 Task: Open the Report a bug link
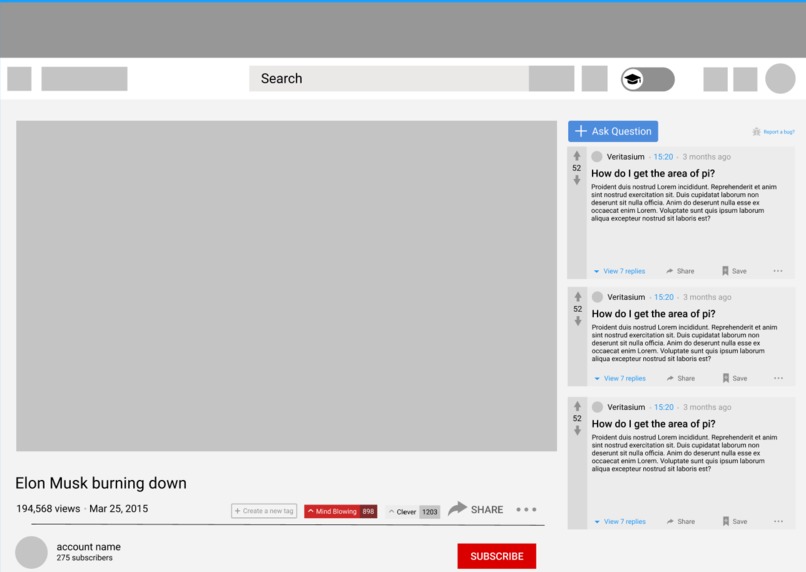(x=779, y=132)
